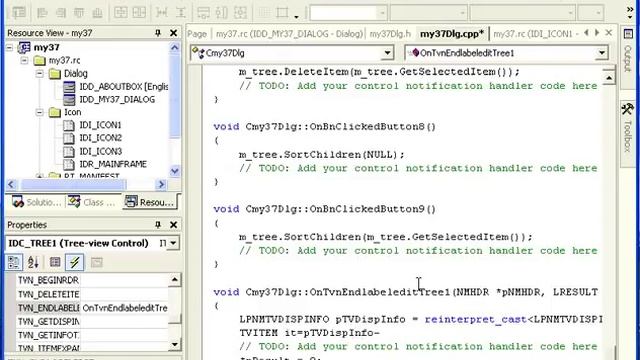Close the Resource View panel
The width and height of the screenshot is (640, 360).
173,33
